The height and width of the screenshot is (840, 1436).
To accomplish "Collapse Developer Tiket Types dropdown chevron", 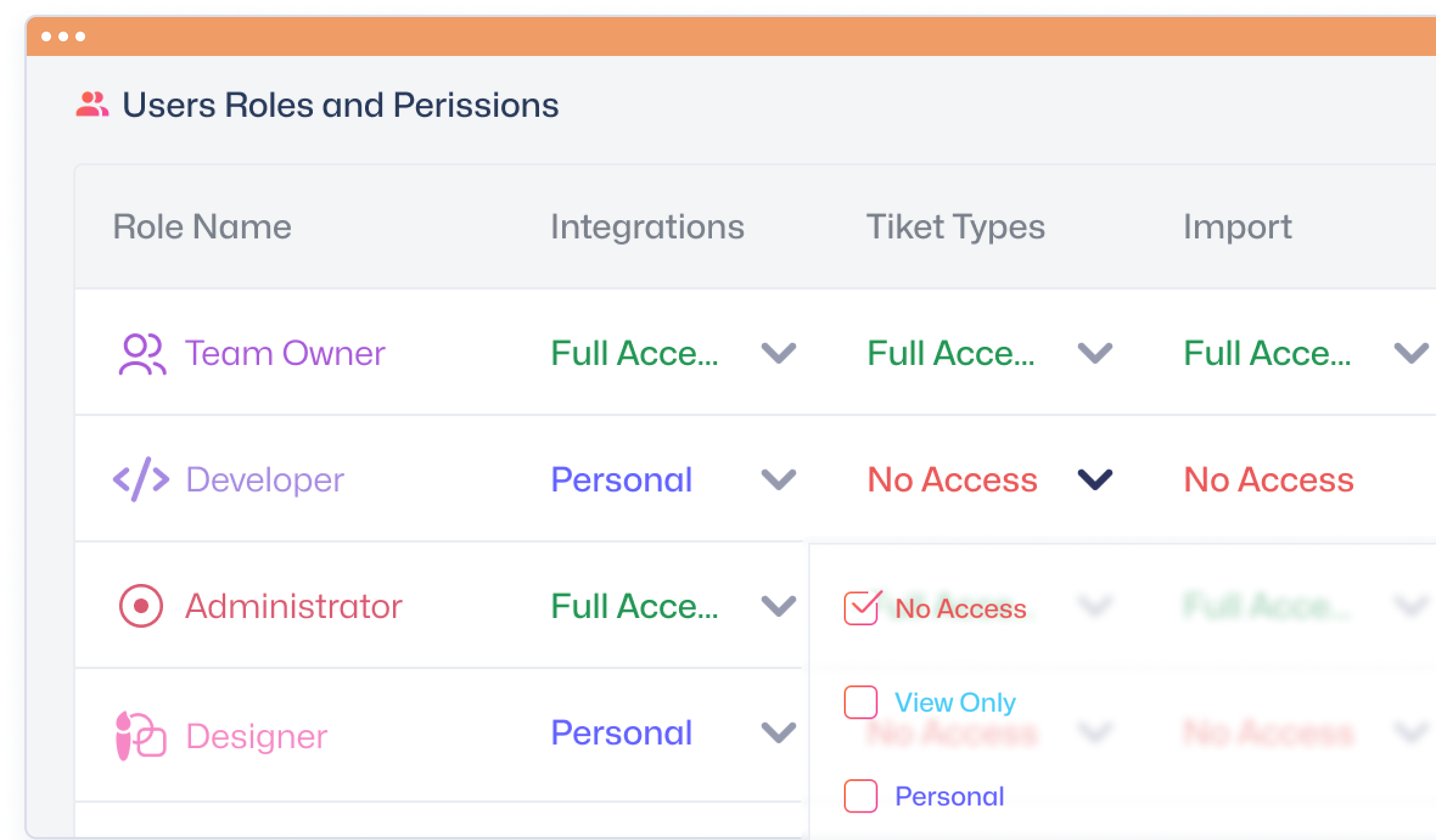I will [x=1095, y=479].
